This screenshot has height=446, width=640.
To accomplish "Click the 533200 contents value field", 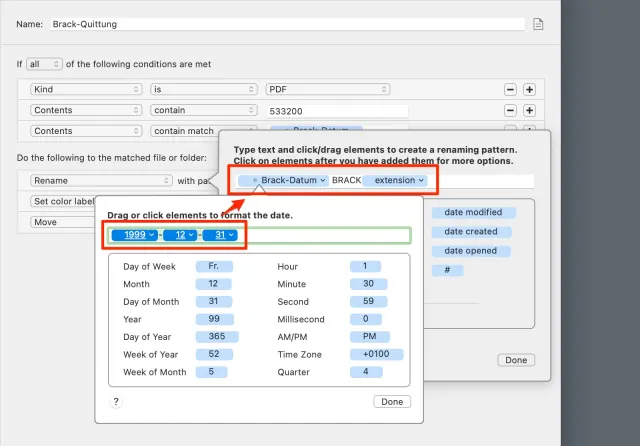I will pos(337,110).
